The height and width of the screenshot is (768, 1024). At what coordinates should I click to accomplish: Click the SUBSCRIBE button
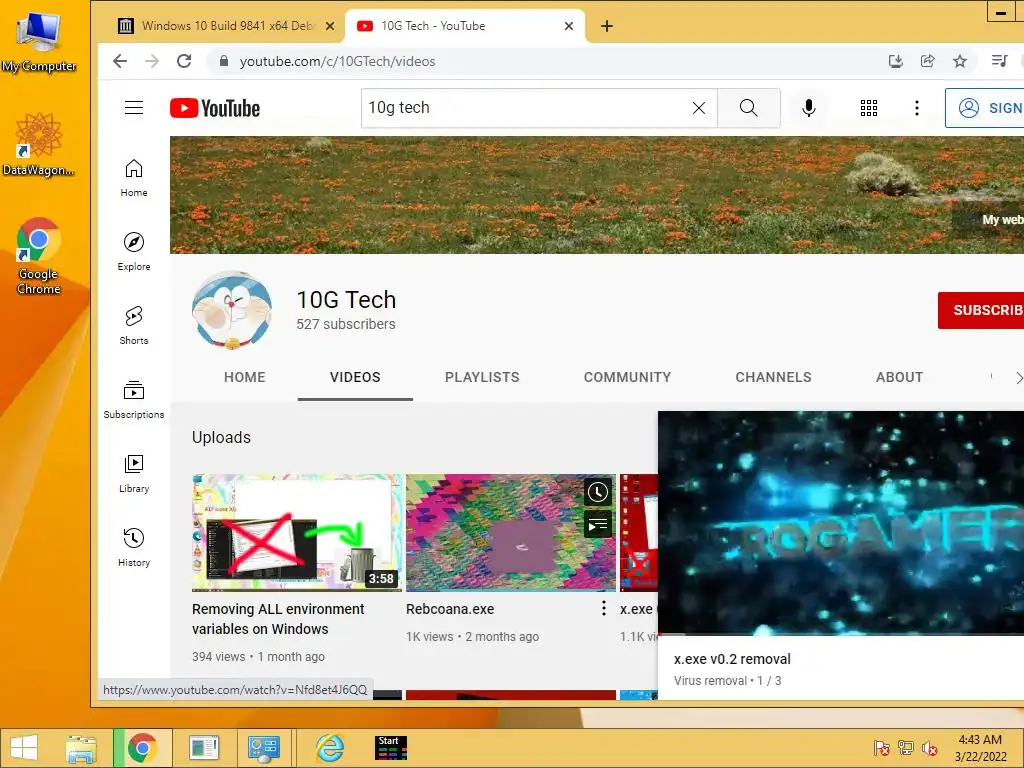coord(981,310)
